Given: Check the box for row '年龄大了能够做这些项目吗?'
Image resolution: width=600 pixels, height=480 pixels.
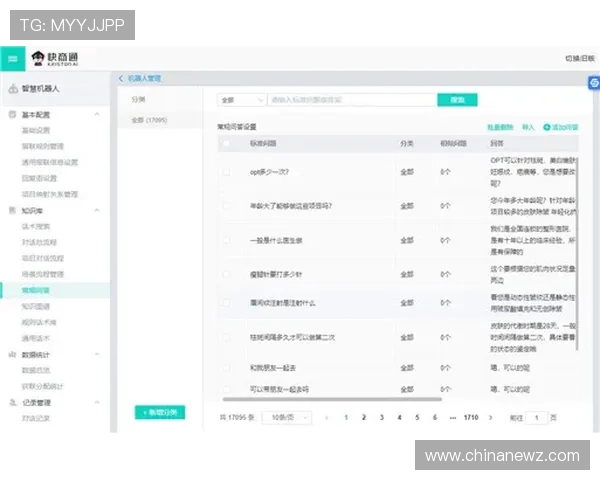Looking at the screenshot, I should pos(226,206).
